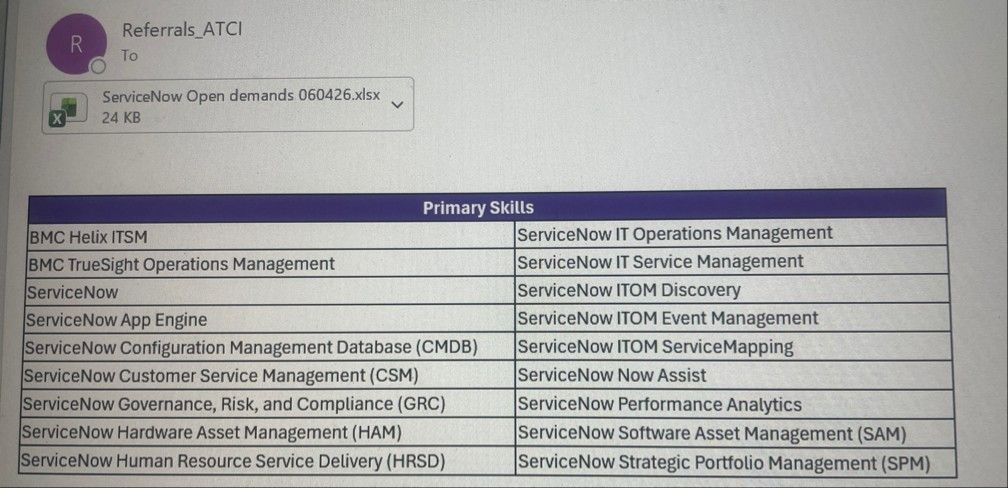Click the purple R sender avatar

76,44
